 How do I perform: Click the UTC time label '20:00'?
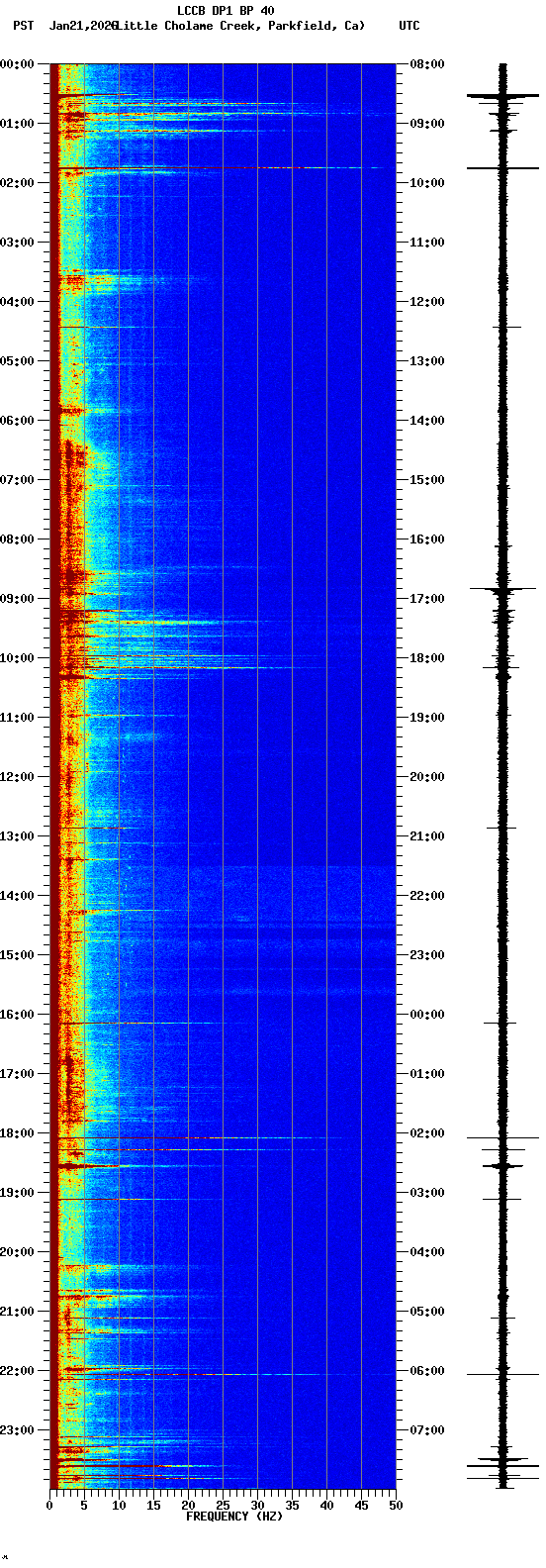(x=426, y=777)
